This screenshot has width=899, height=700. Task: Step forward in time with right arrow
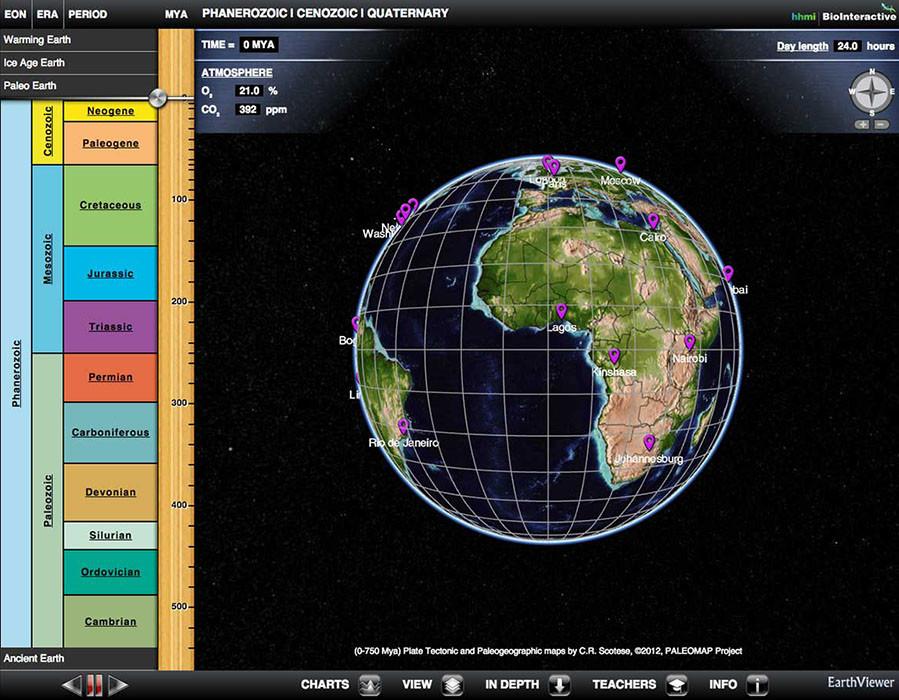pyautogui.click(x=118, y=685)
